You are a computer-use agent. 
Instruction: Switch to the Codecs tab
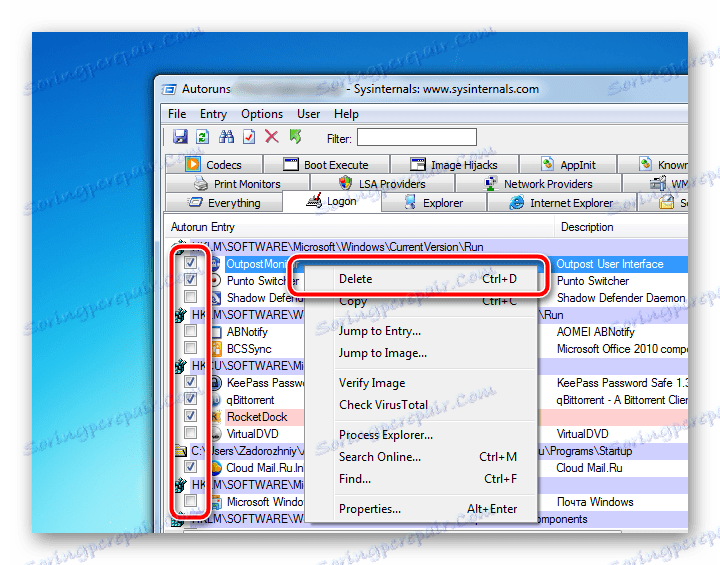(x=214, y=164)
